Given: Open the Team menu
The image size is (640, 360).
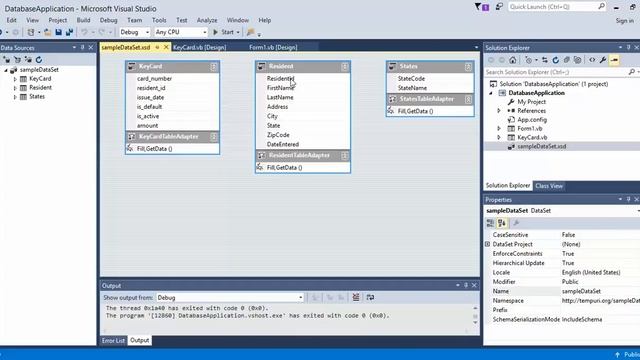Looking at the screenshot, I should click(x=134, y=20).
